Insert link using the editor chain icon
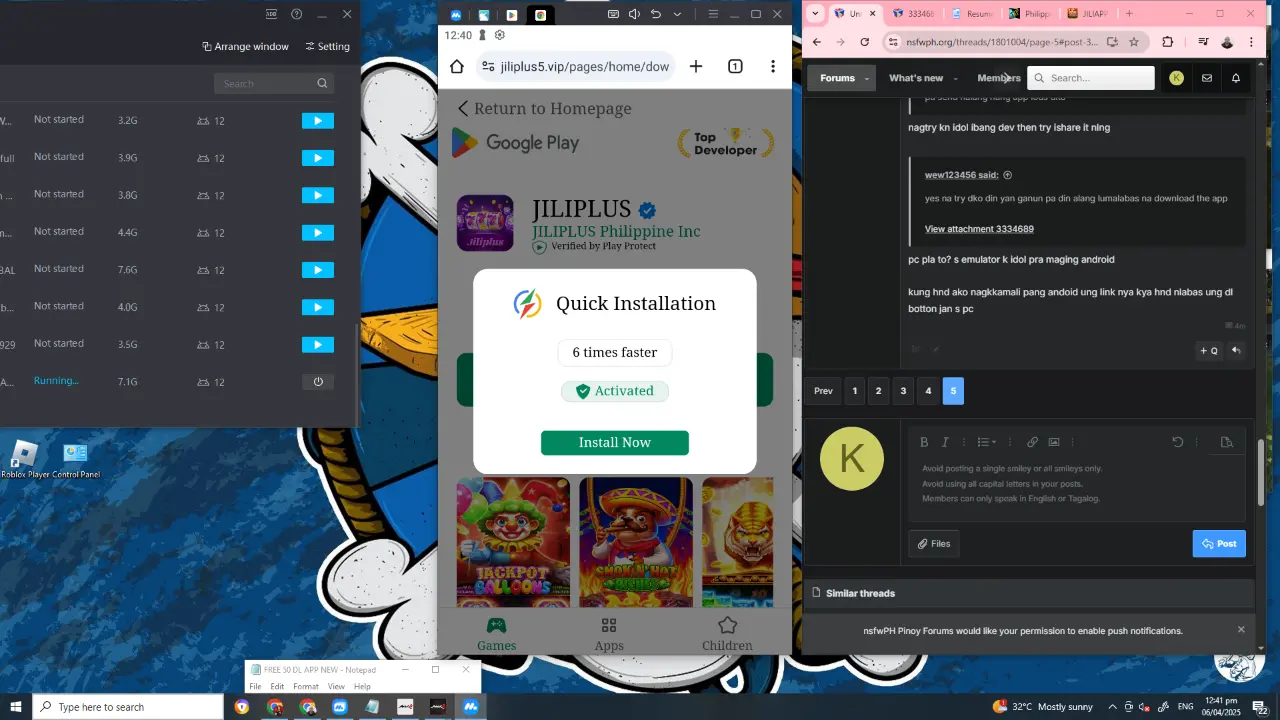 point(1032,442)
